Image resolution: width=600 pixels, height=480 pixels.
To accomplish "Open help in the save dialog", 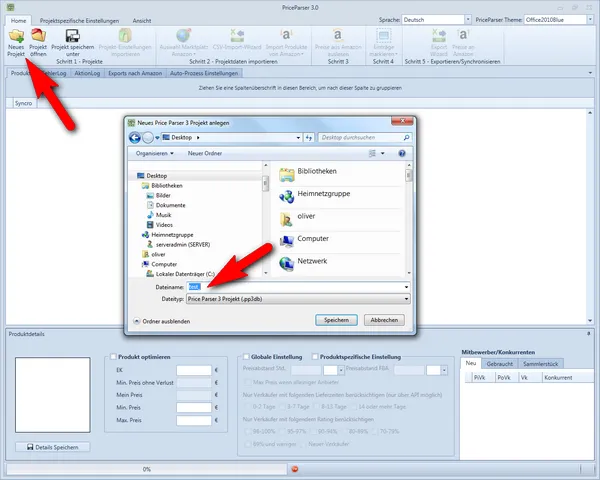I will click(402, 153).
